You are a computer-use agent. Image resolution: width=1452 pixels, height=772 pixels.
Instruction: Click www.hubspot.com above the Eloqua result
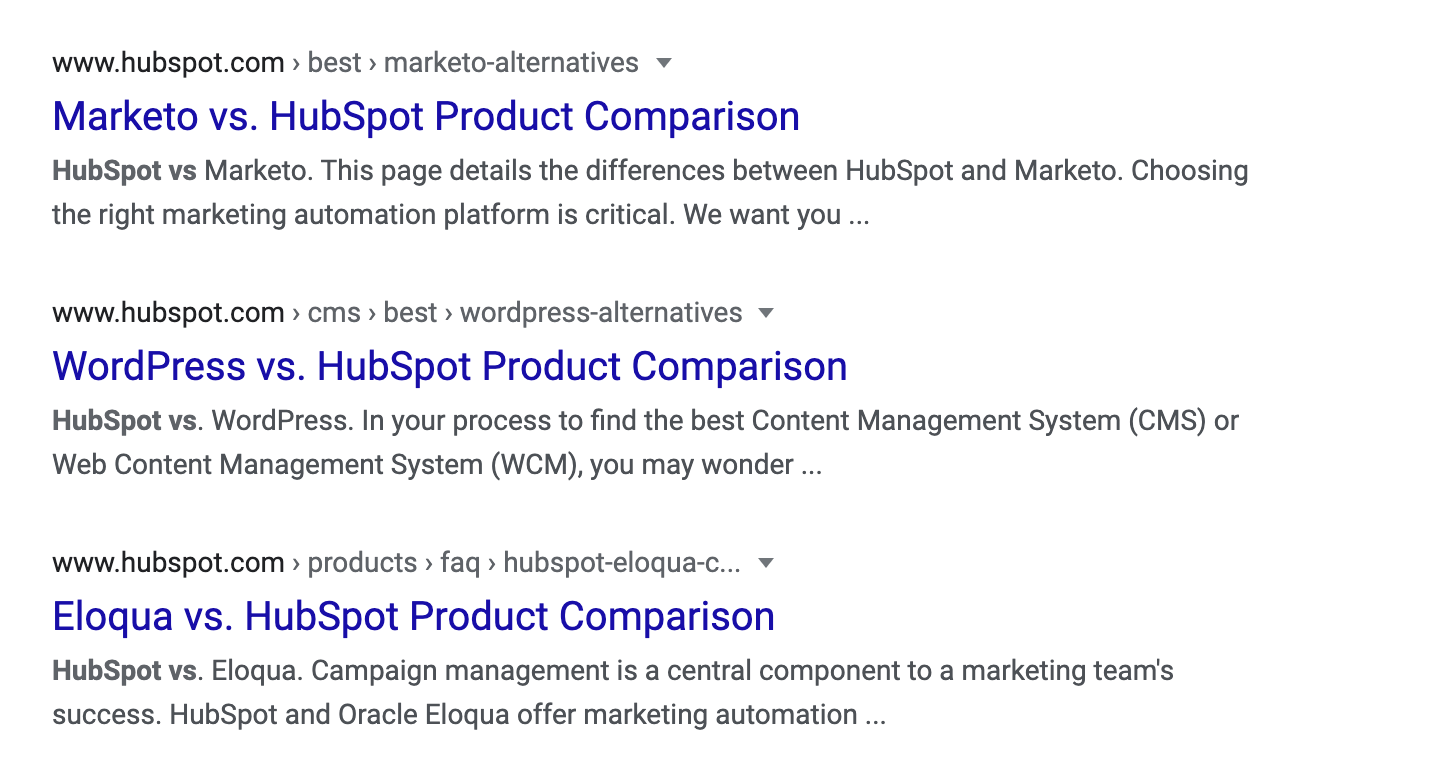tap(168, 563)
